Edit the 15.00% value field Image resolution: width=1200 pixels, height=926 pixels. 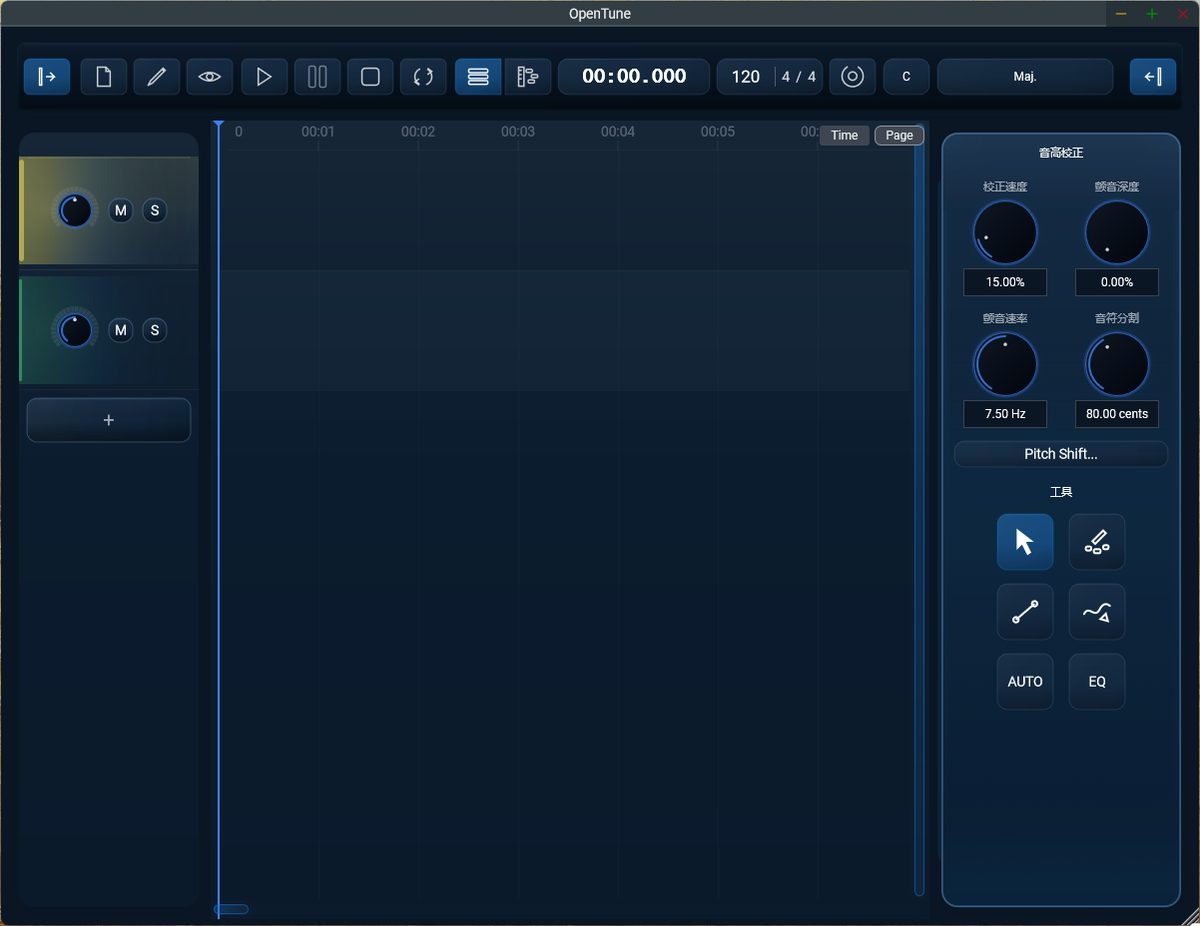pyautogui.click(x=1005, y=282)
